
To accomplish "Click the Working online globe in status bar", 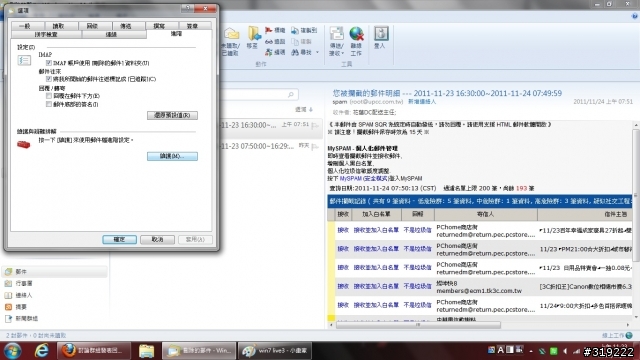I will pyautogui.click(x=629, y=335).
